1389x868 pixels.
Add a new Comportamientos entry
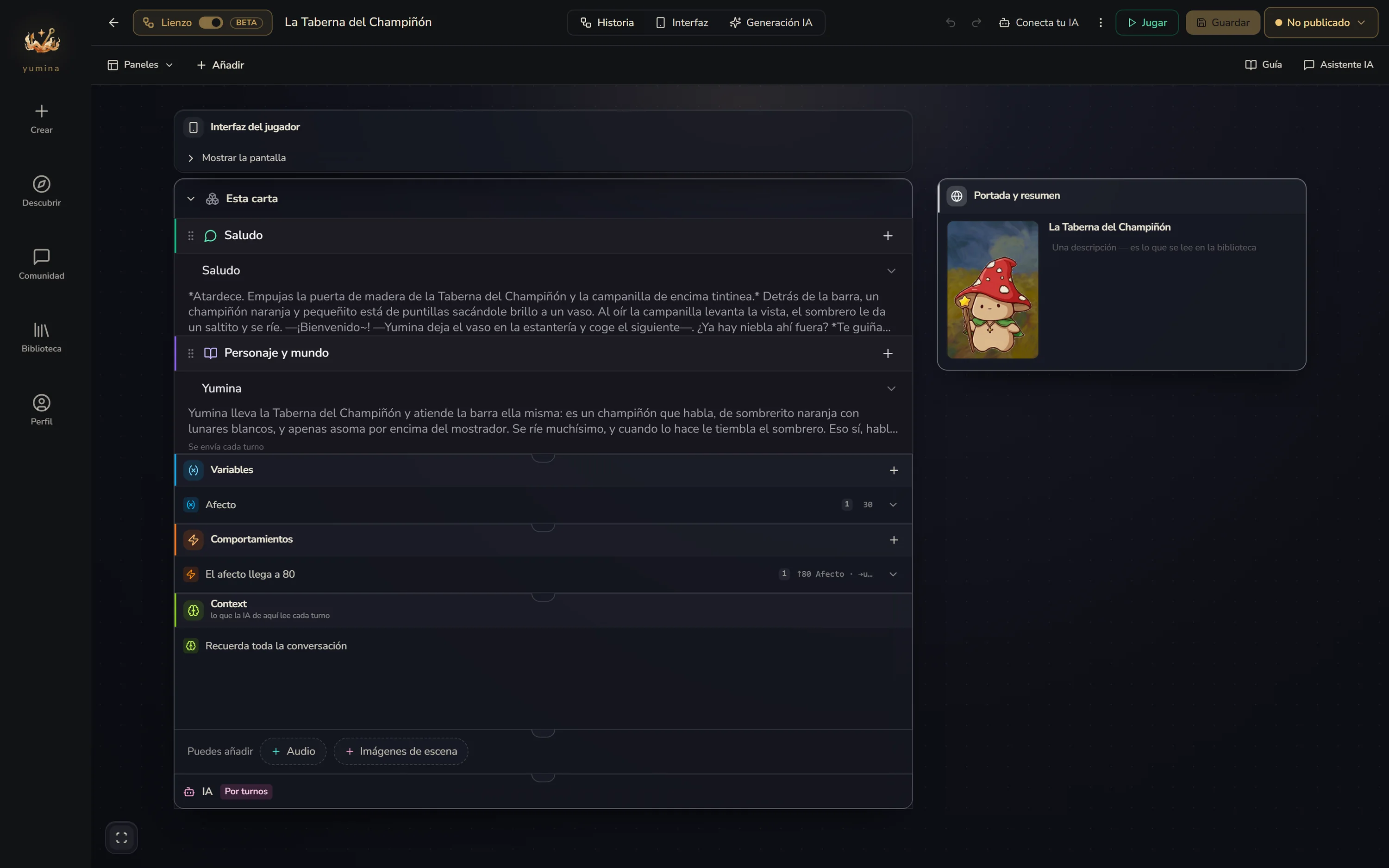(x=894, y=540)
